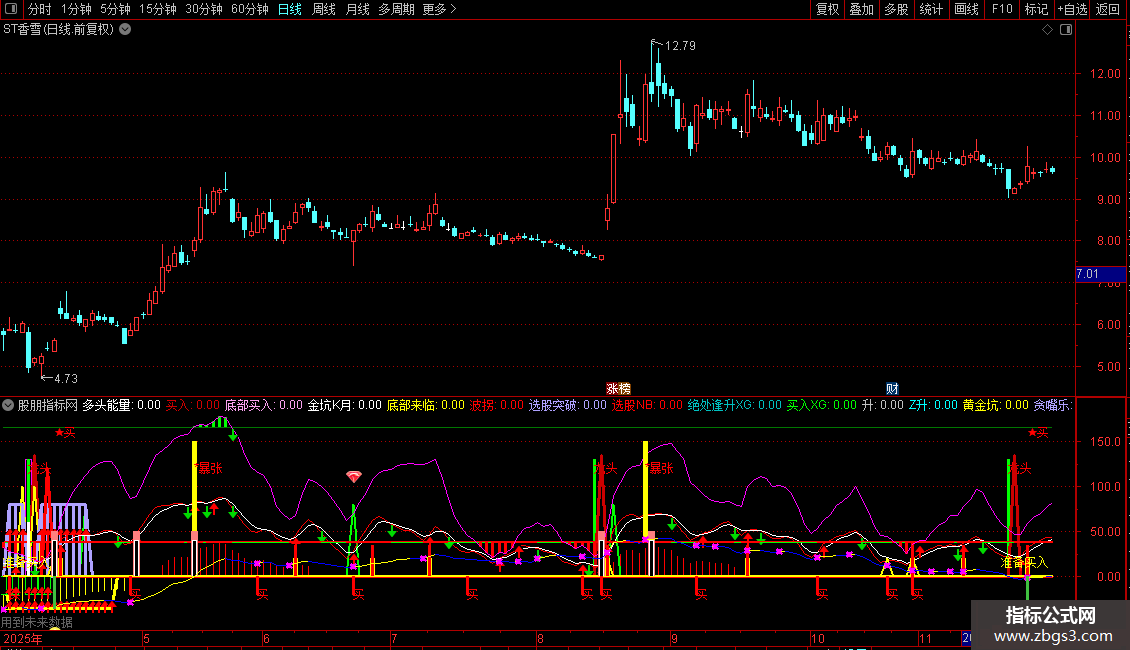The width and height of the screenshot is (1130, 650).
Task: Click the 涨榜 event marker
Action: pyautogui.click(x=619, y=388)
